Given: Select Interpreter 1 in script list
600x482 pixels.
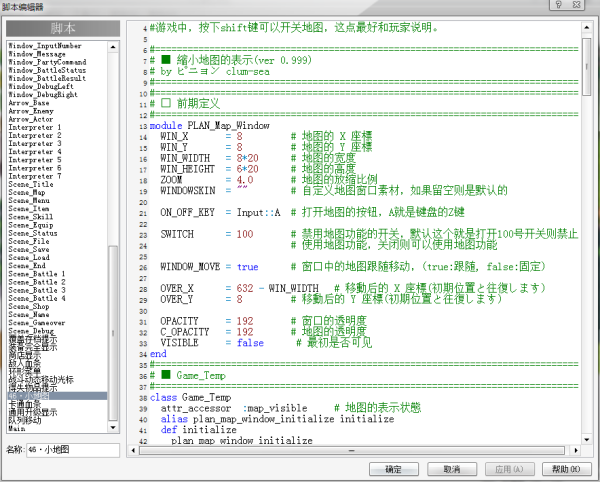Looking at the screenshot, I should point(35,128).
